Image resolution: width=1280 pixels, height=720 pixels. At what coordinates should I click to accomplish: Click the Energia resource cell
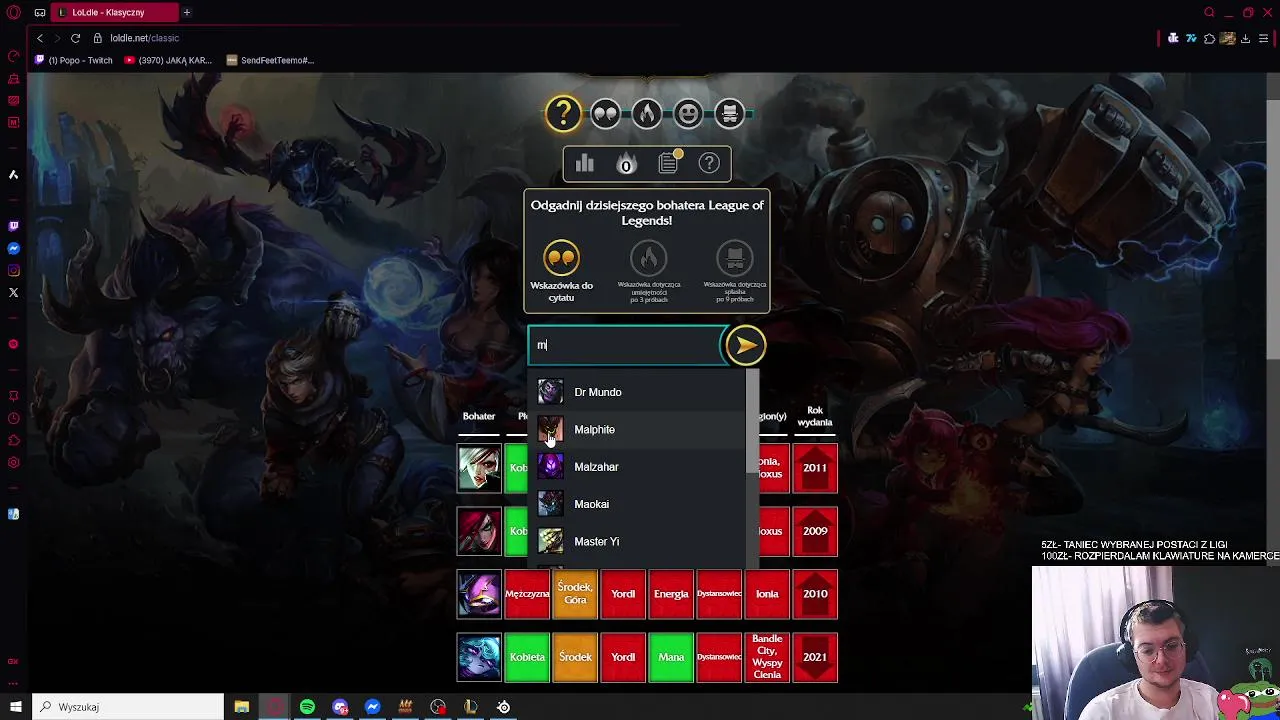click(x=671, y=594)
